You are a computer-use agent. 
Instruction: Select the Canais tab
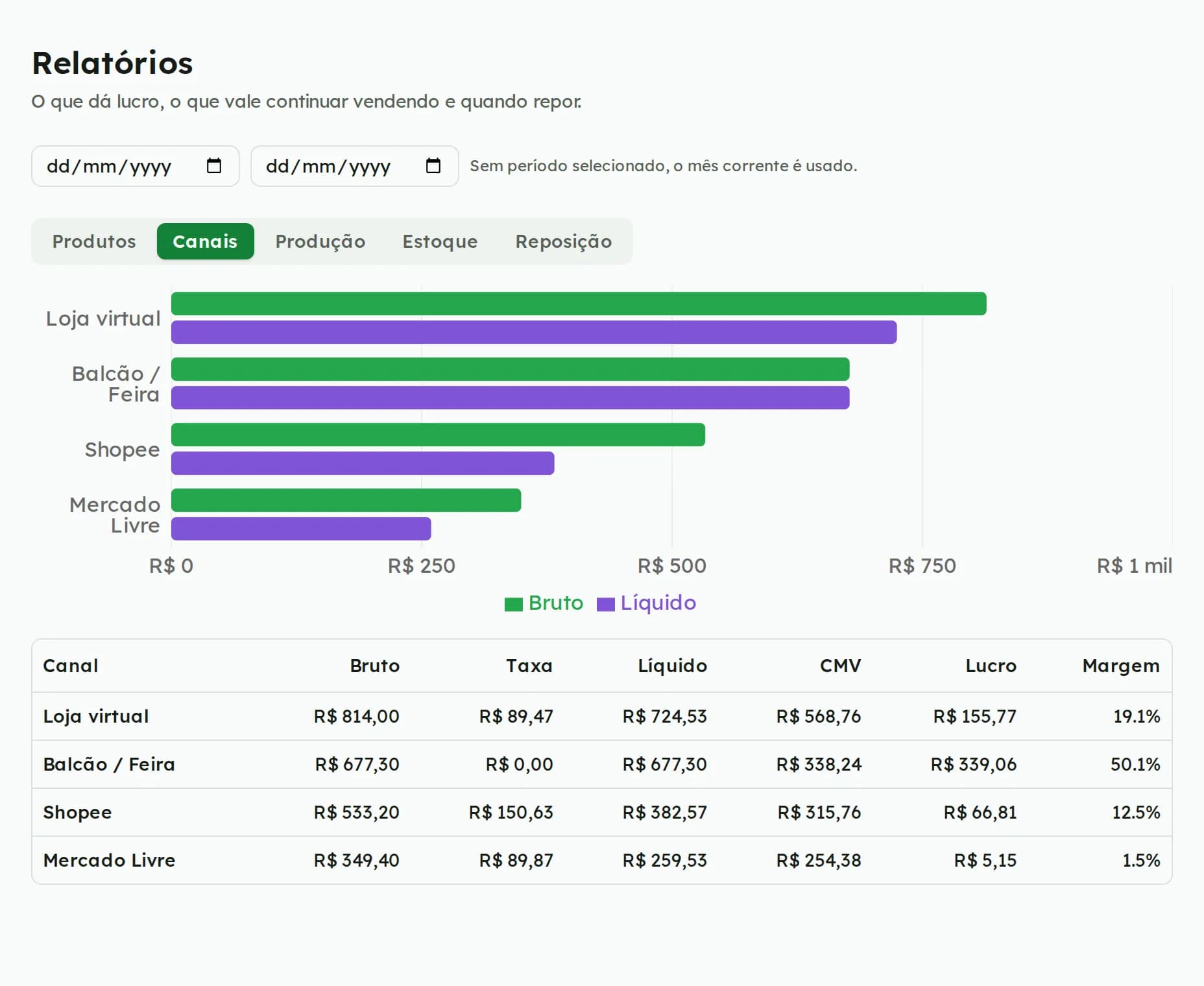click(205, 241)
